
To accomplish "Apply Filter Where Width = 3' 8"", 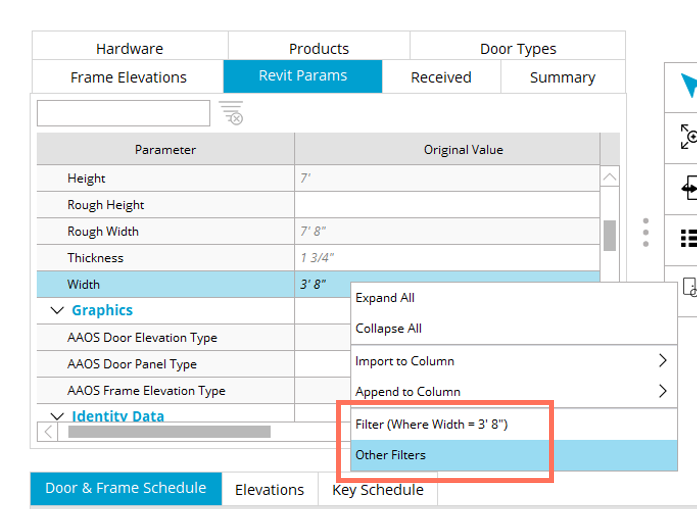I will tap(513, 425).
